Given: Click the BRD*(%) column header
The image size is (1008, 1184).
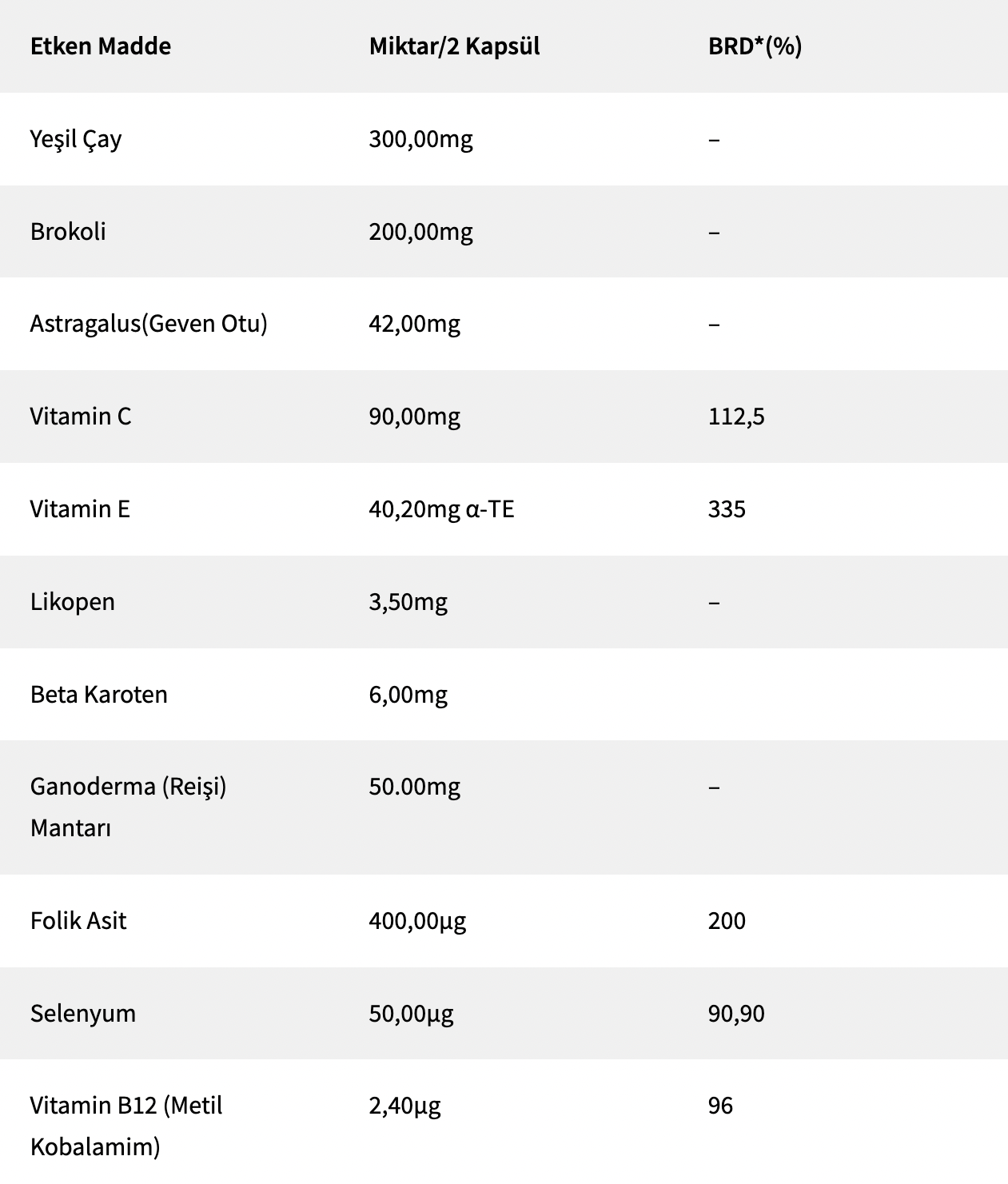Looking at the screenshot, I should point(755,46).
